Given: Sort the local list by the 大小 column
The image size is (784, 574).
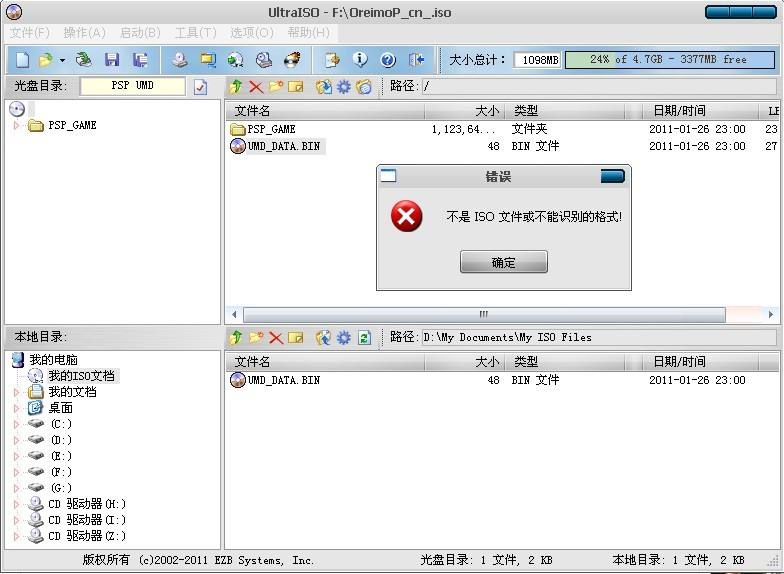Looking at the screenshot, I should [x=465, y=362].
